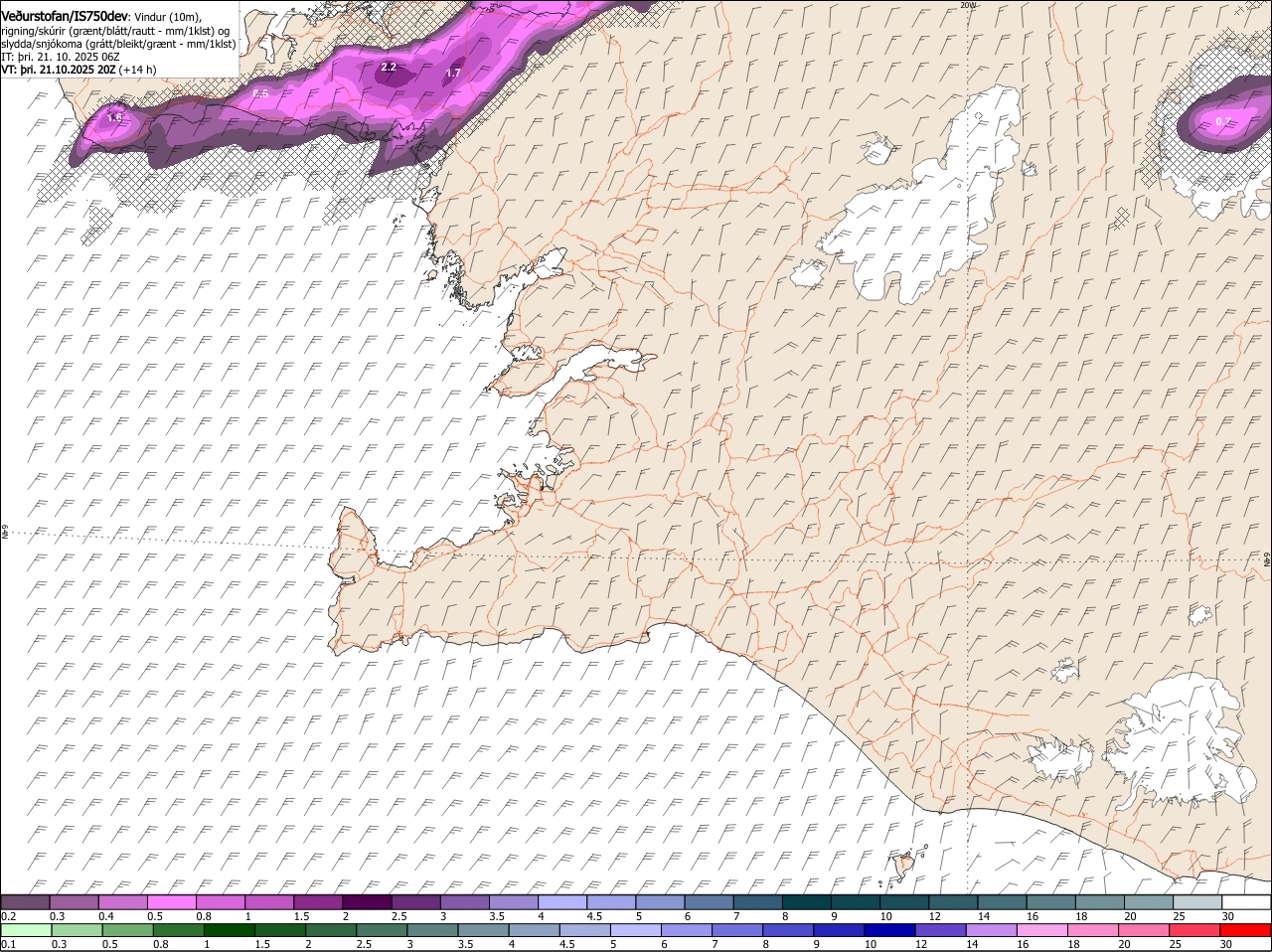Image resolution: width=1272 pixels, height=952 pixels.
Task: Select upper legend swatch between 0.2 and 0.3
Action: point(25,902)
